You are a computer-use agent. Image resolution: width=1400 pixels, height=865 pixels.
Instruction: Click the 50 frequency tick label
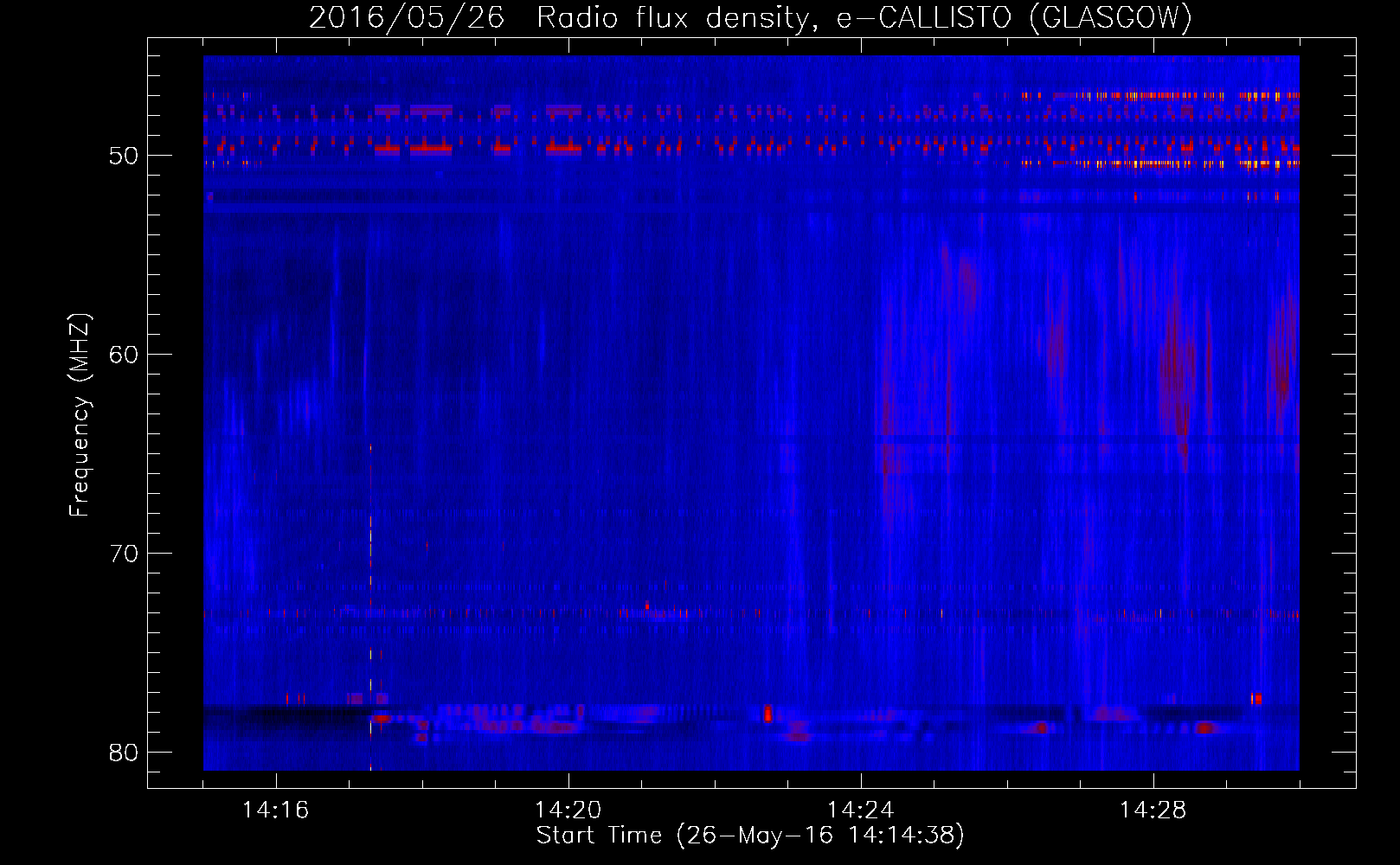pyautogui.click(x=124, y=156)
